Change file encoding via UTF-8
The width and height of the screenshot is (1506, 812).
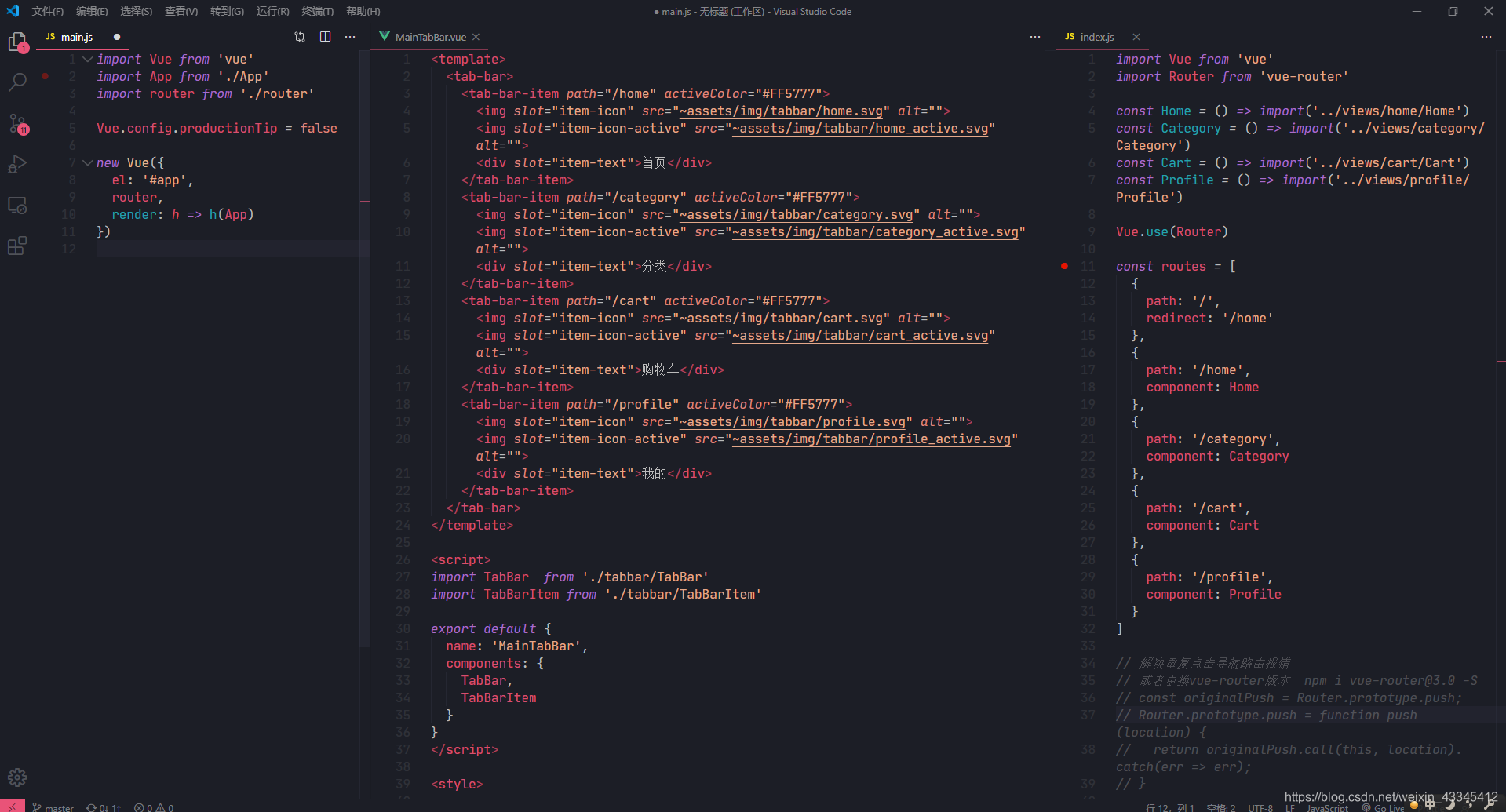(1260, 808)
